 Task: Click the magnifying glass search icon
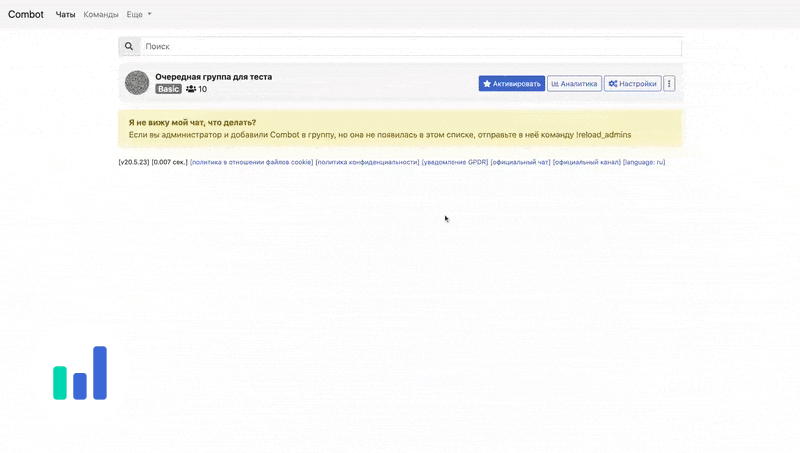(x=129, y=46)
